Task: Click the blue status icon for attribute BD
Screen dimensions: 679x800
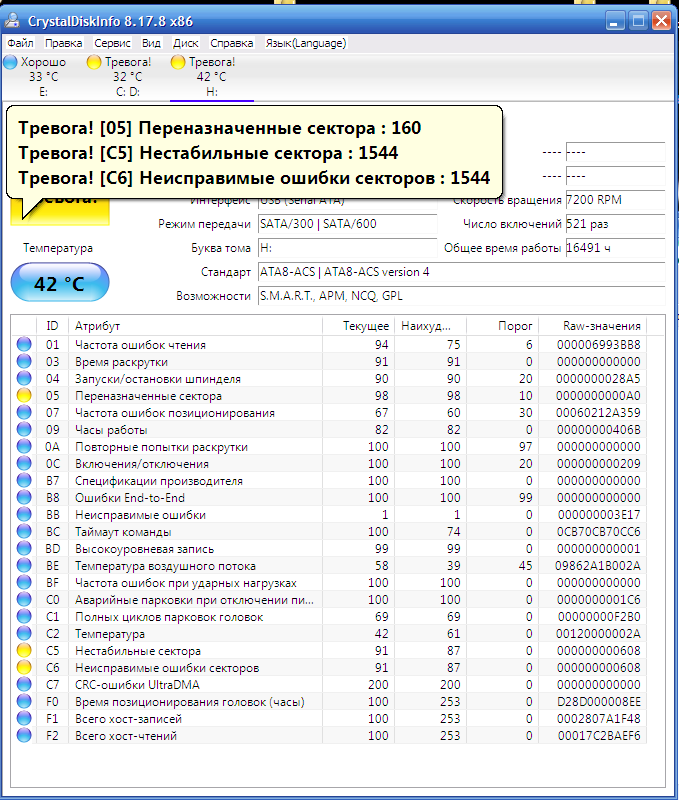Action: (24, 548)
